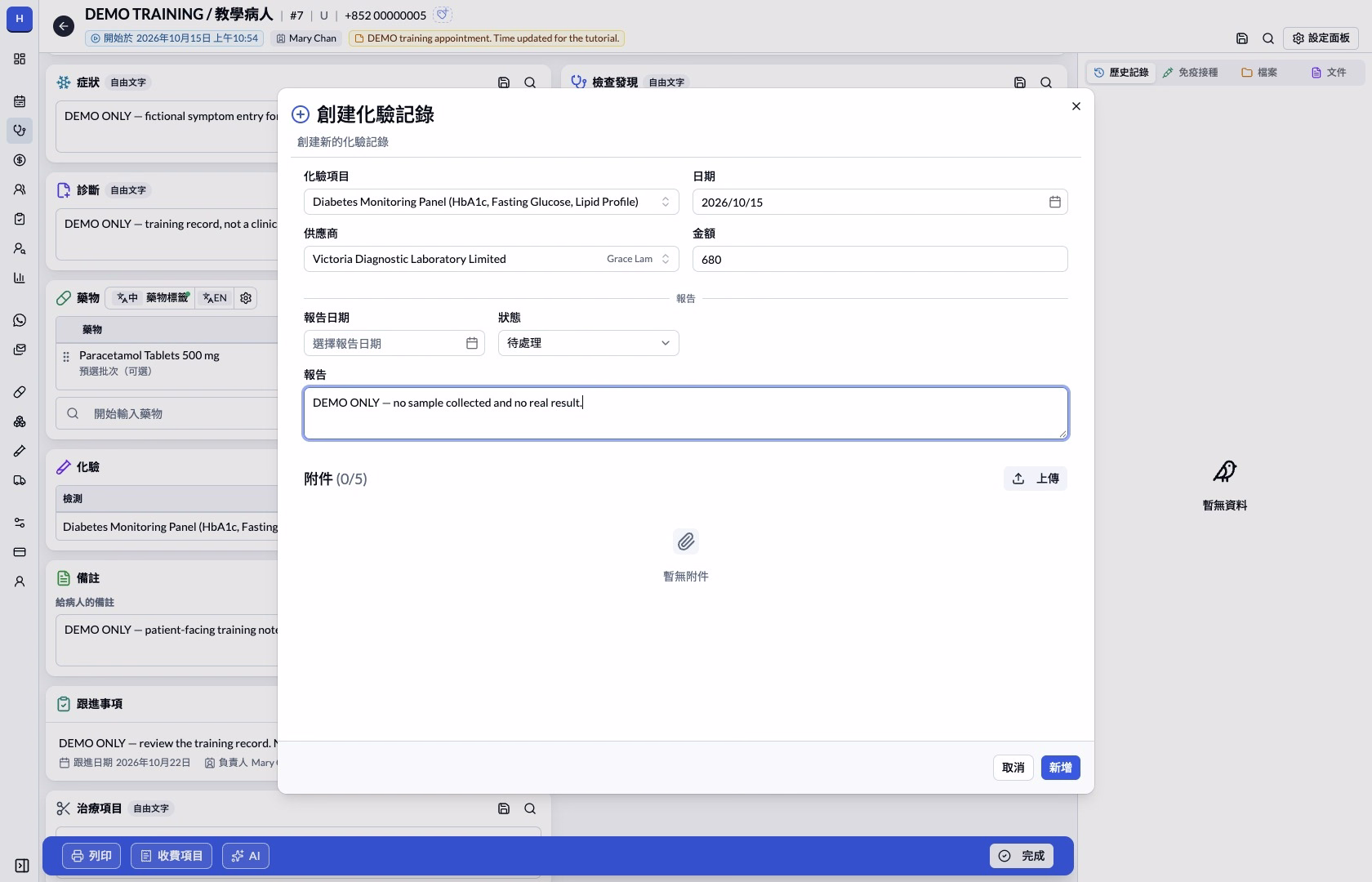Switch to the 文件 tab

pos(1329,73)
